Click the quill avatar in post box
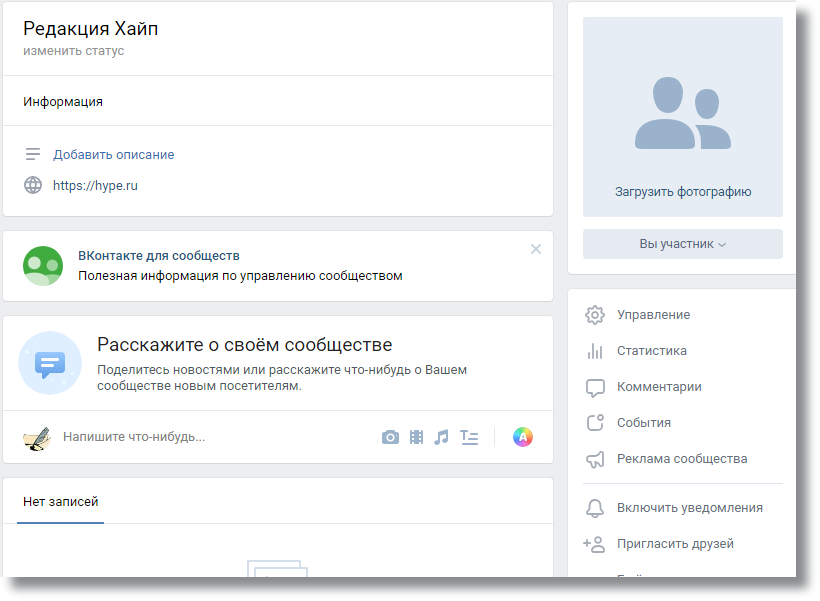This screenshot has height=601, width=820. click(x=37, y=438)
